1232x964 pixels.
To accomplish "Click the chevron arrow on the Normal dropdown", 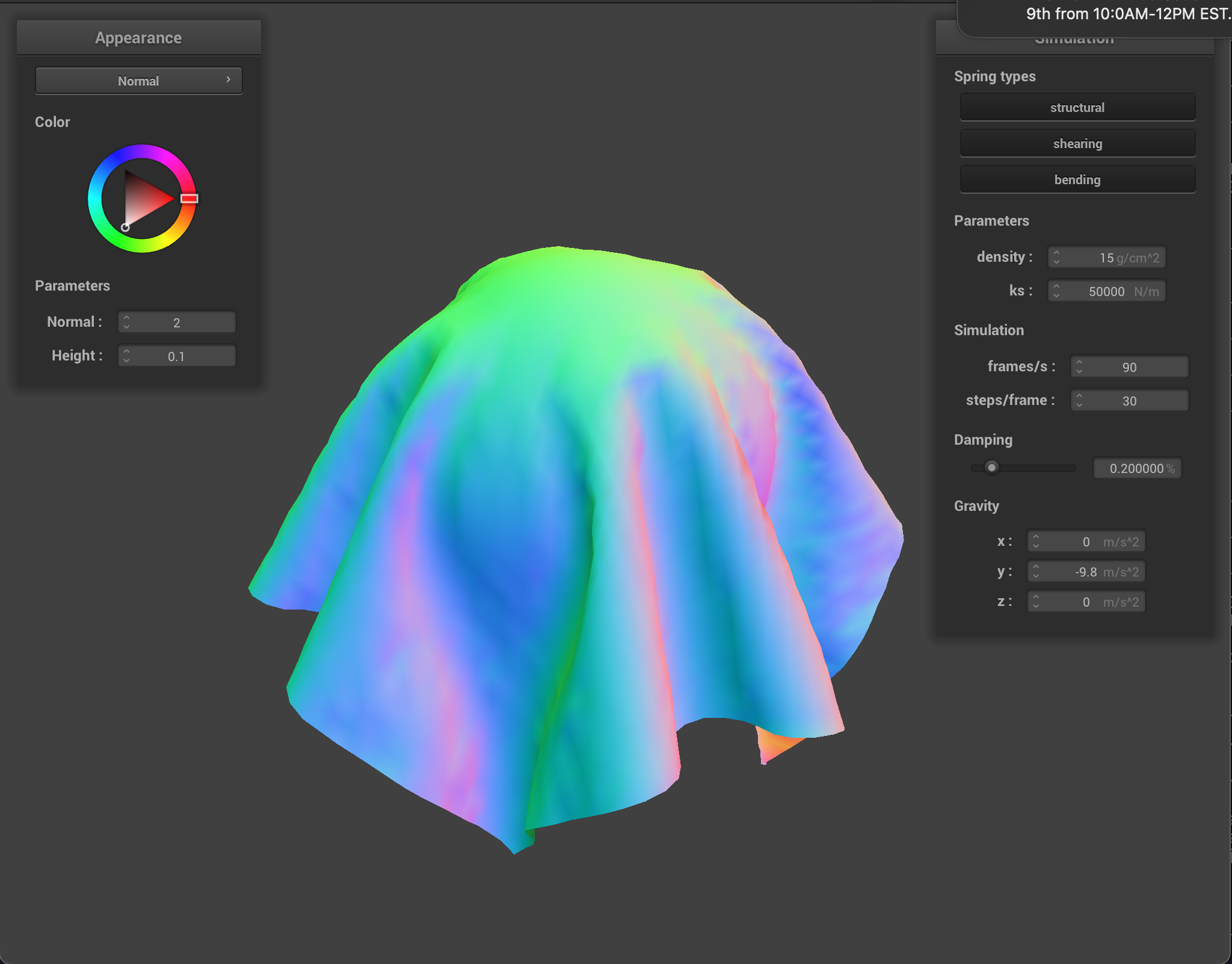I will pyautogui.click(x=229, y=79).
